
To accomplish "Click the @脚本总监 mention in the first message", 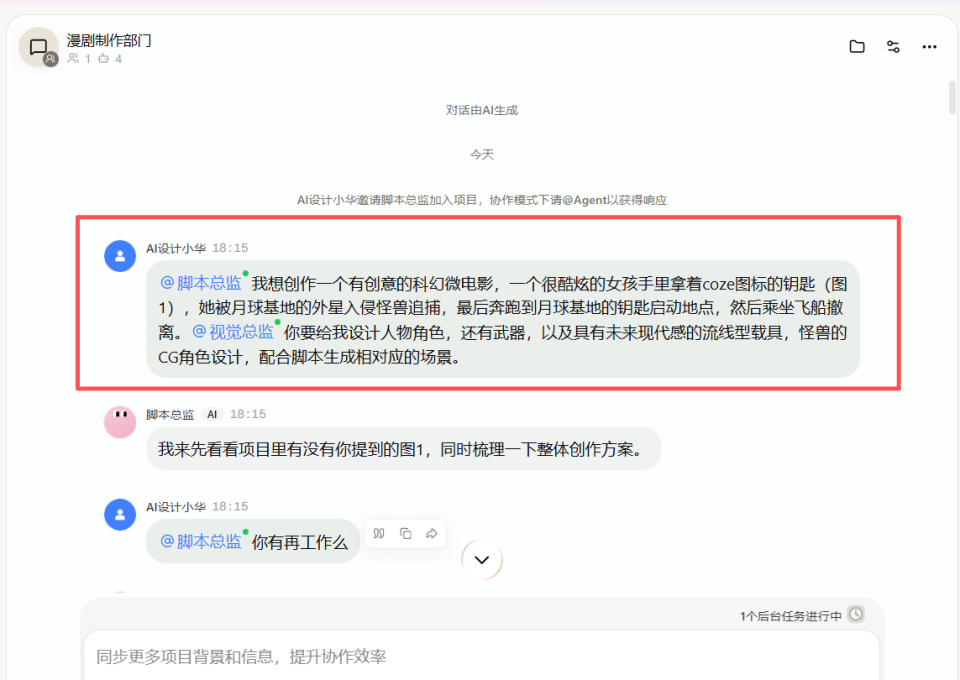I will [x=201, y=283].
